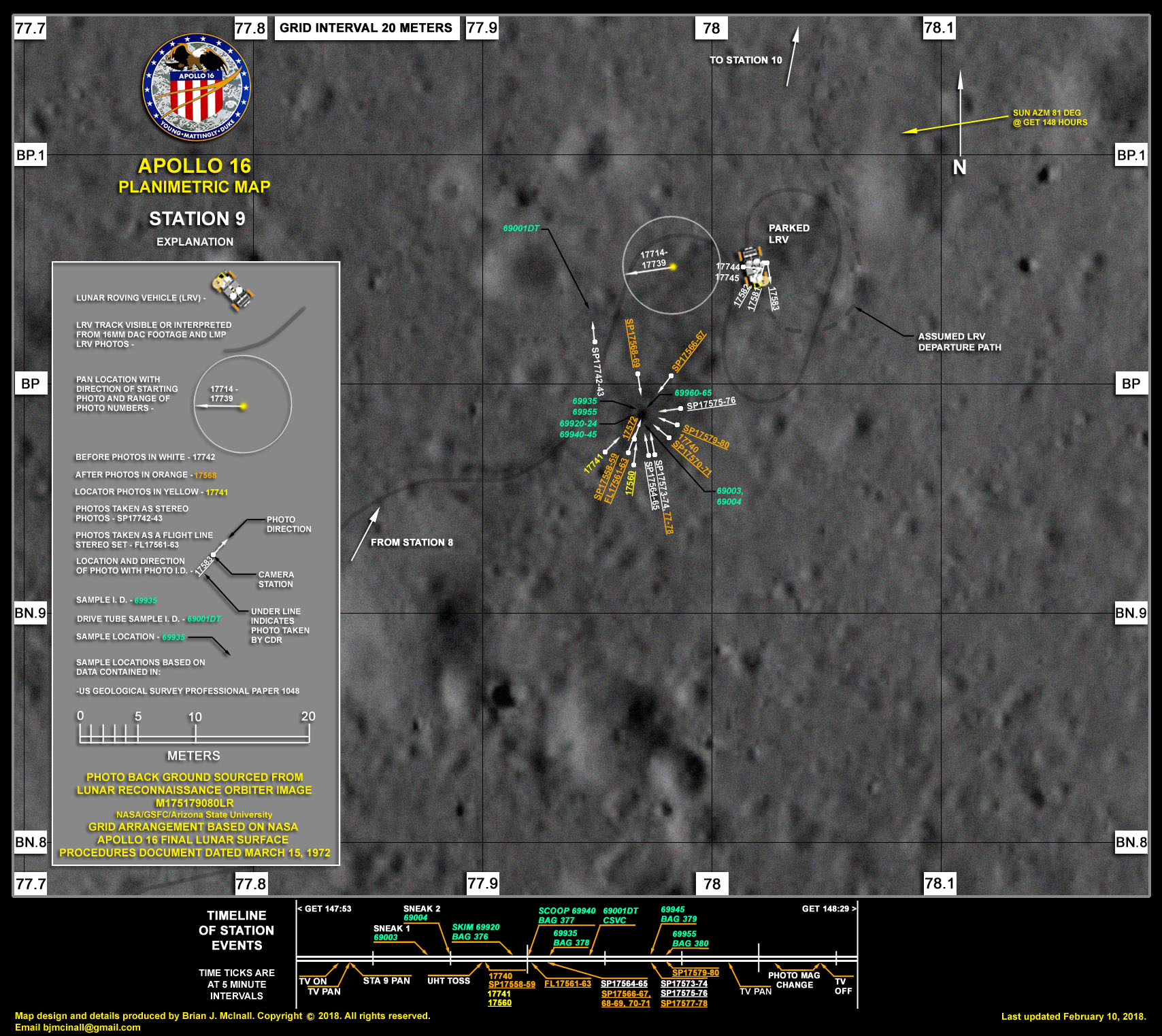Image resolution: width=1162 pixels, height=1036 pixels.
Task: Click the TV OFF timeline event
Action: (x=842, y=986)
